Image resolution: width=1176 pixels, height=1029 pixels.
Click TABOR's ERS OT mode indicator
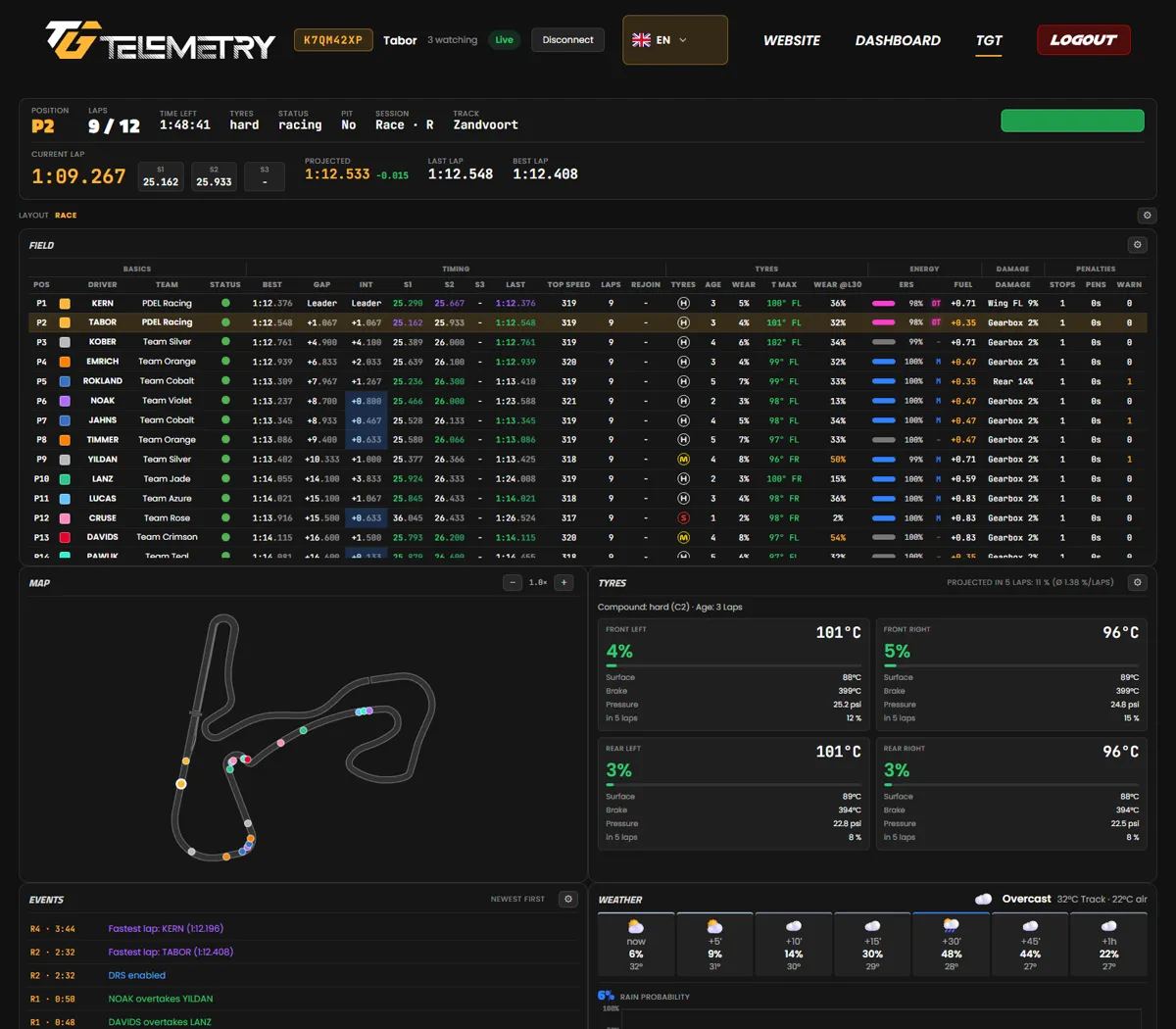[936, 322]
